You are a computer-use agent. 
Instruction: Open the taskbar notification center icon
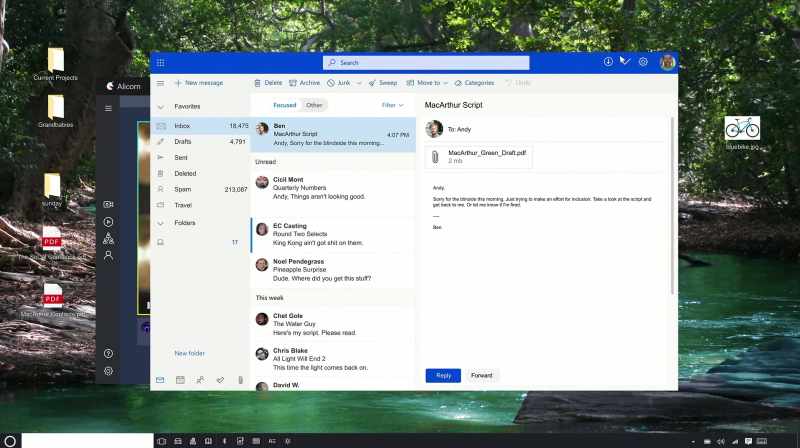pos(748,441)
